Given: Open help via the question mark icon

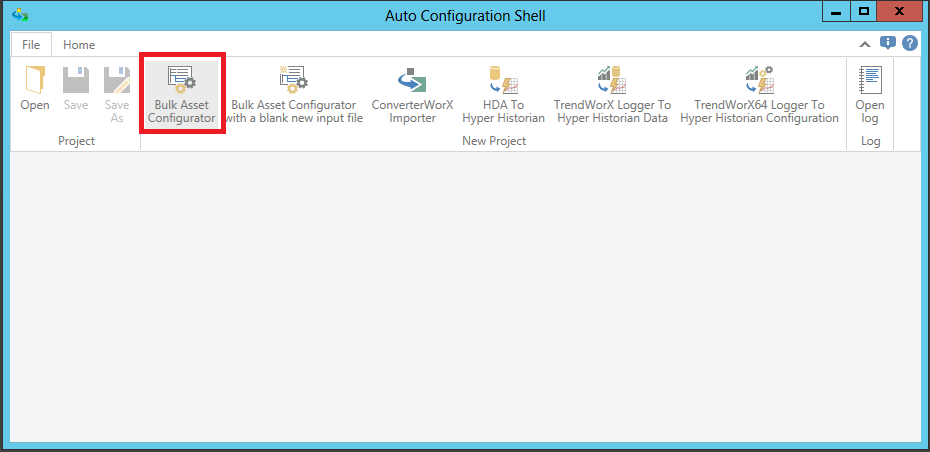Looking at the screenshot, I should 909,43.
